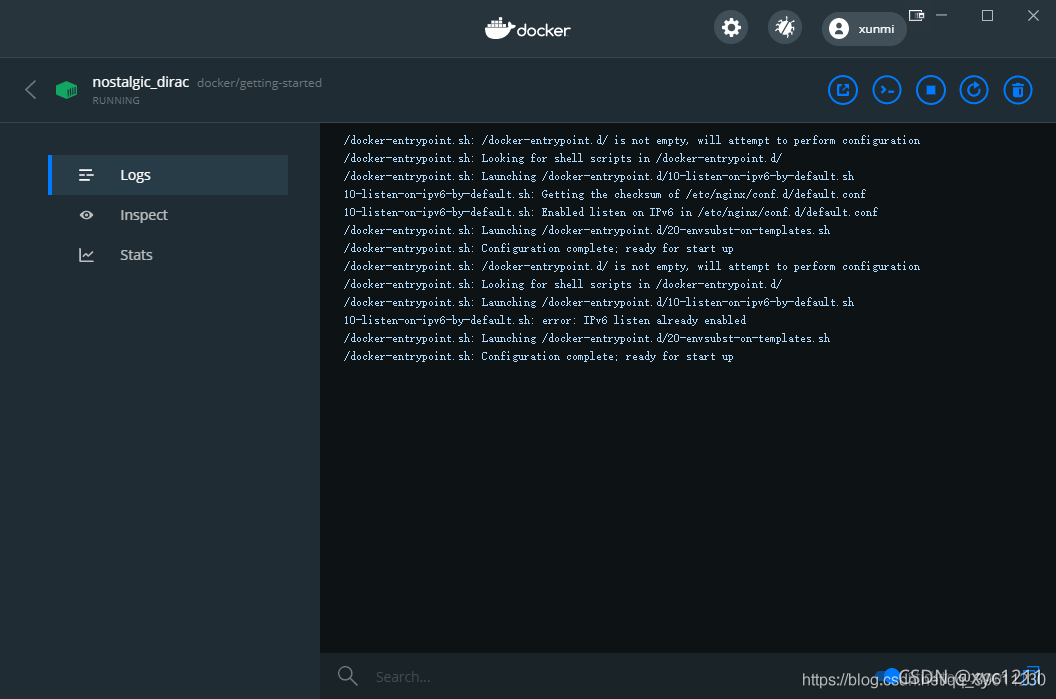Click the search magnifier icon

click(348, 675)
